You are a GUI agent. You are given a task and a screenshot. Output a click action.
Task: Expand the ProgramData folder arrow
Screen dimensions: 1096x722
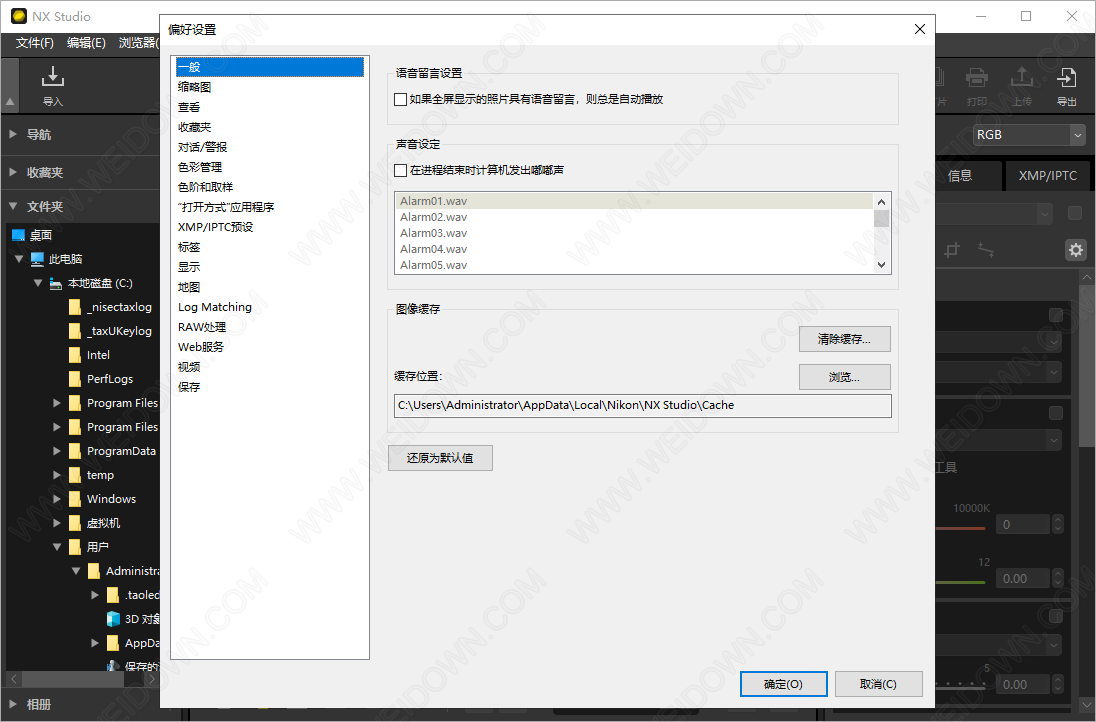coord(57,451)
